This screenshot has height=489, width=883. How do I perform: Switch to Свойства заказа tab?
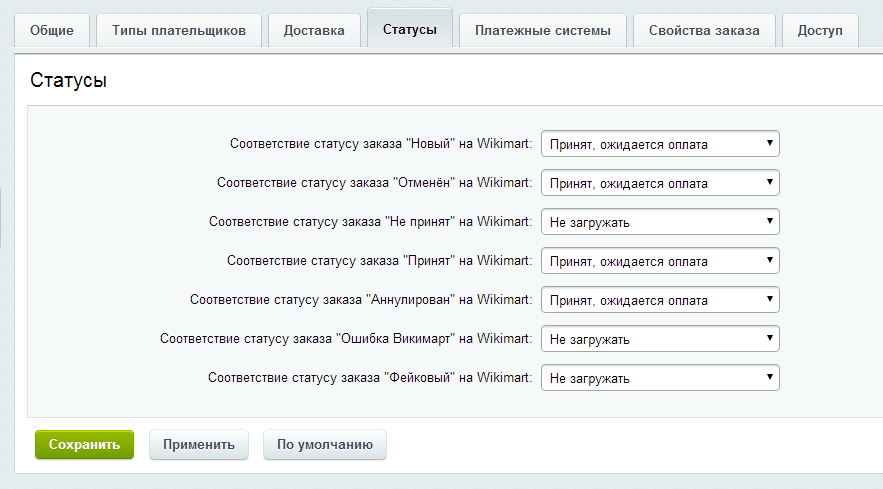point(704,30)
